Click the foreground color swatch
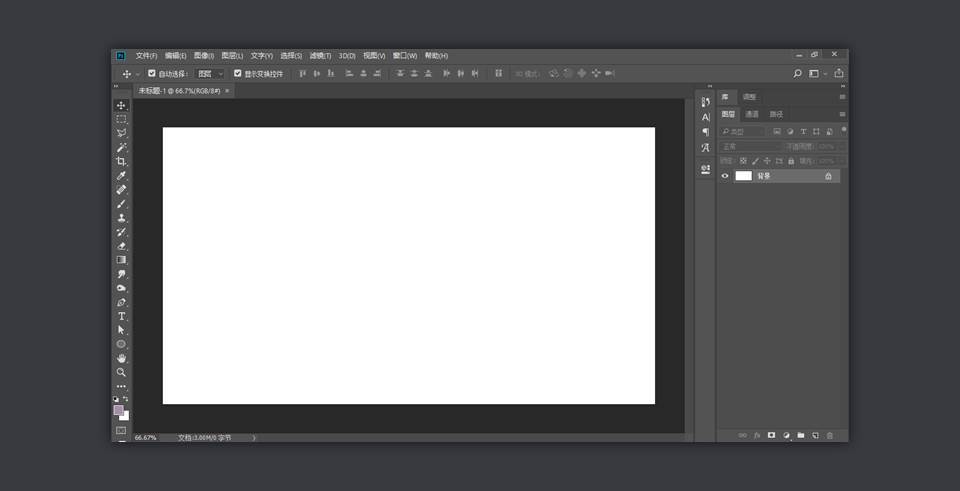Viewport: 960px width, 491px height. (x=119, y=410)
